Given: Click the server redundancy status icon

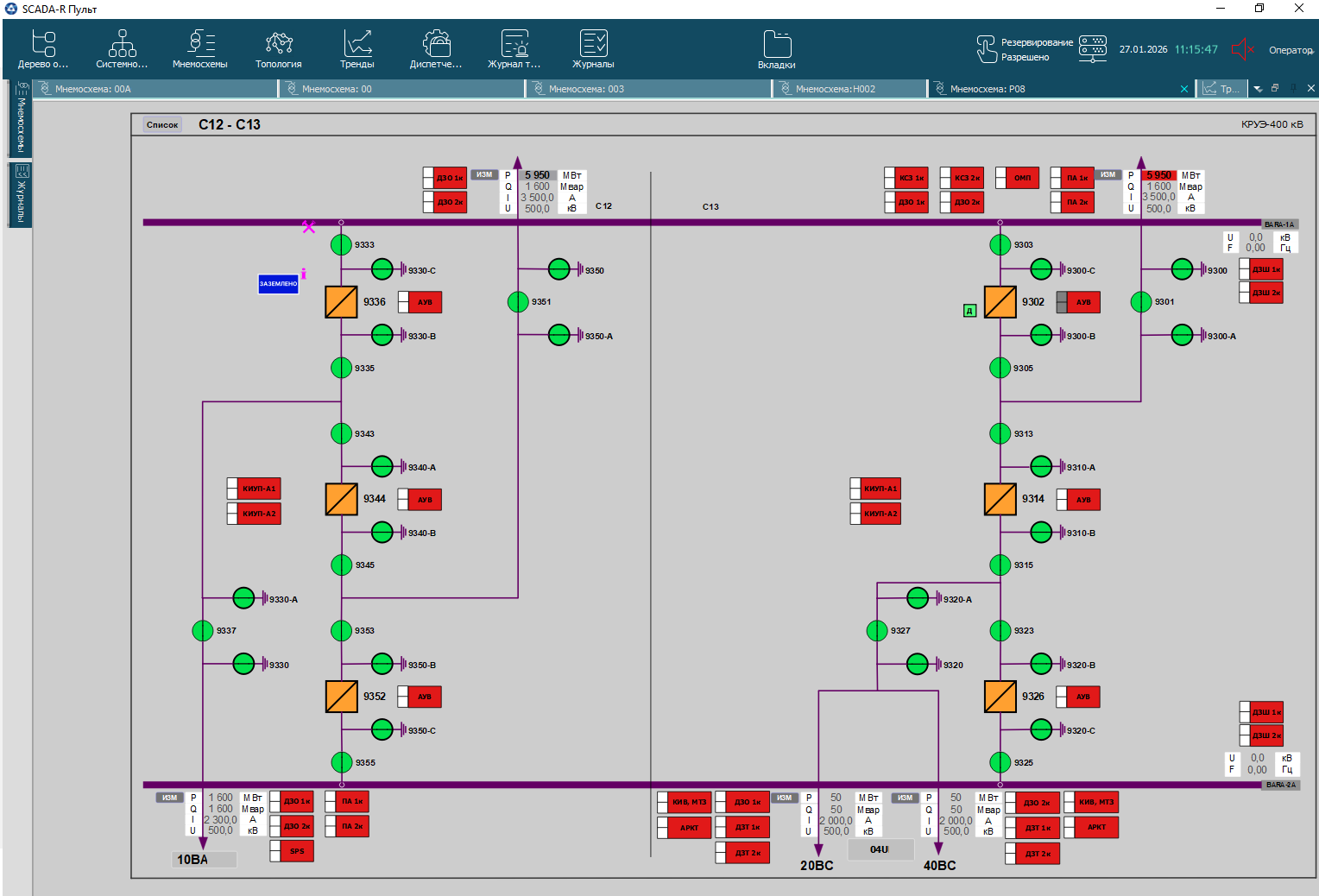Looking at the screenshot, I should pyautogui.click(x=1092, y=48).
